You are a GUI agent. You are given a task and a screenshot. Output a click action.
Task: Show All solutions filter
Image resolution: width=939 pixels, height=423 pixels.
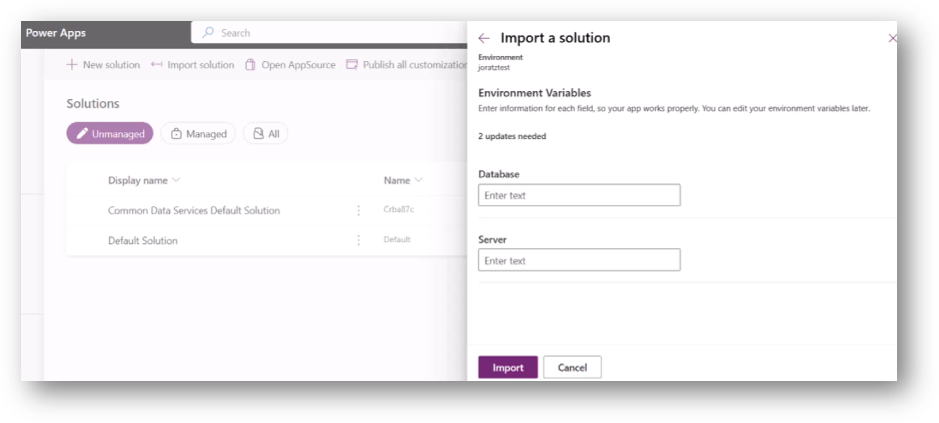[x=265, y=134]
